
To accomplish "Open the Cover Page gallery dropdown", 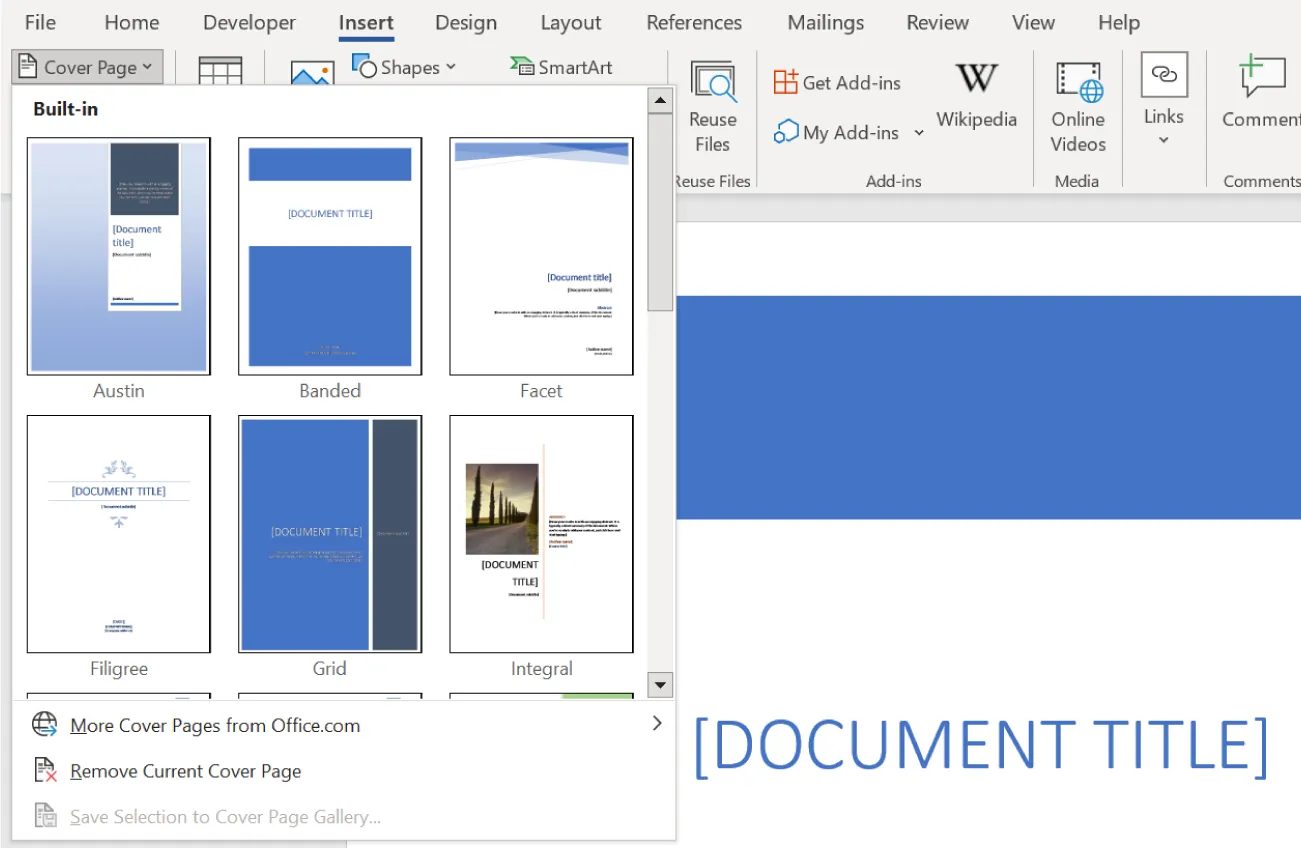I will point(87,66).
